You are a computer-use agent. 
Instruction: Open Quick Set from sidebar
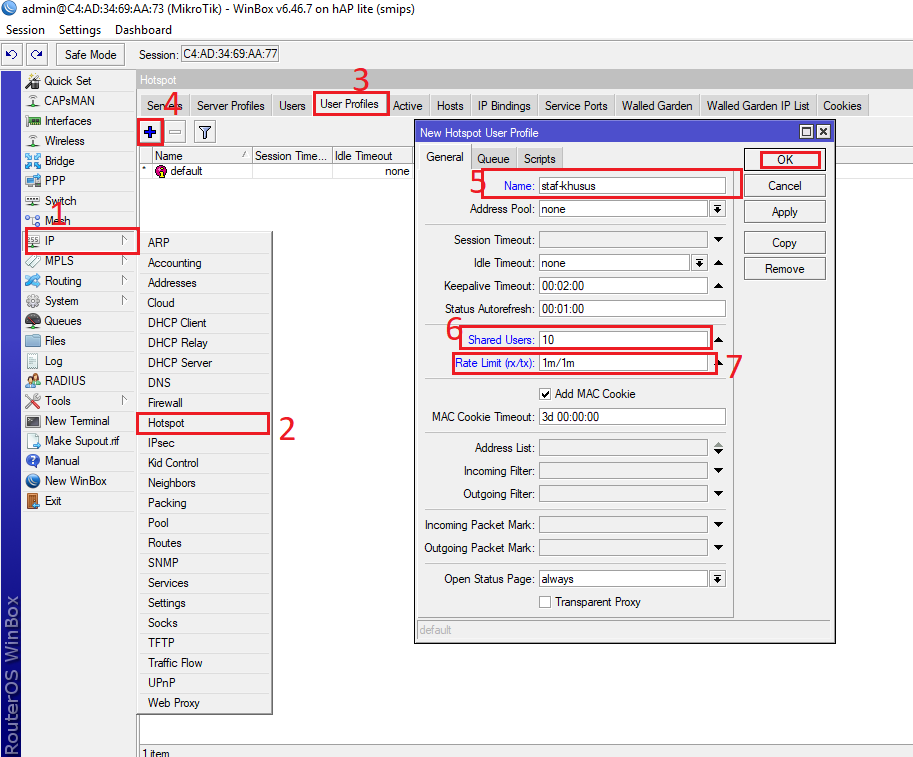(x=68, y=81)
